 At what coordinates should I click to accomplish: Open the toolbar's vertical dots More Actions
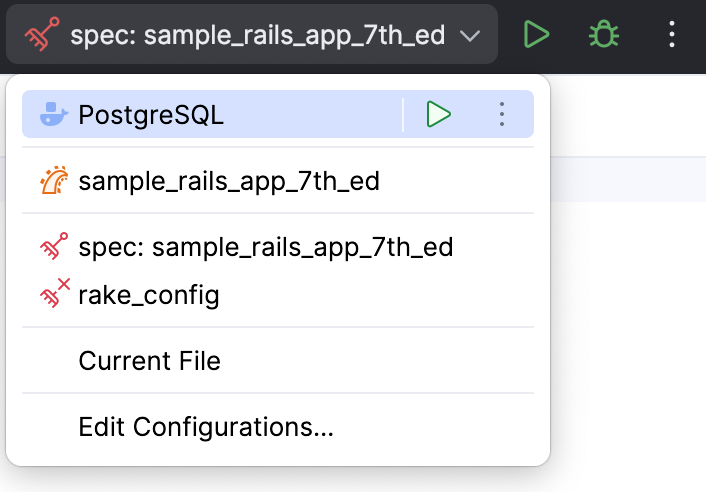(672, 36)
